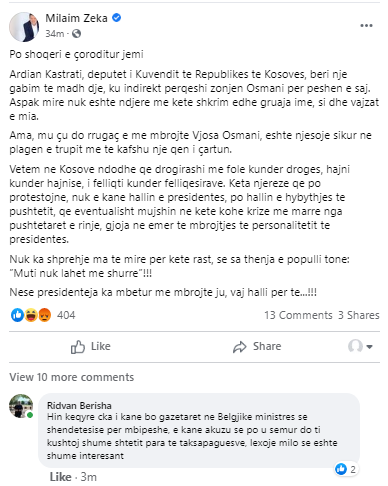This screenshot has height=486, width=388.
Task: Like Ridvan Berisha's comment
Action: [x=61, y=477]
